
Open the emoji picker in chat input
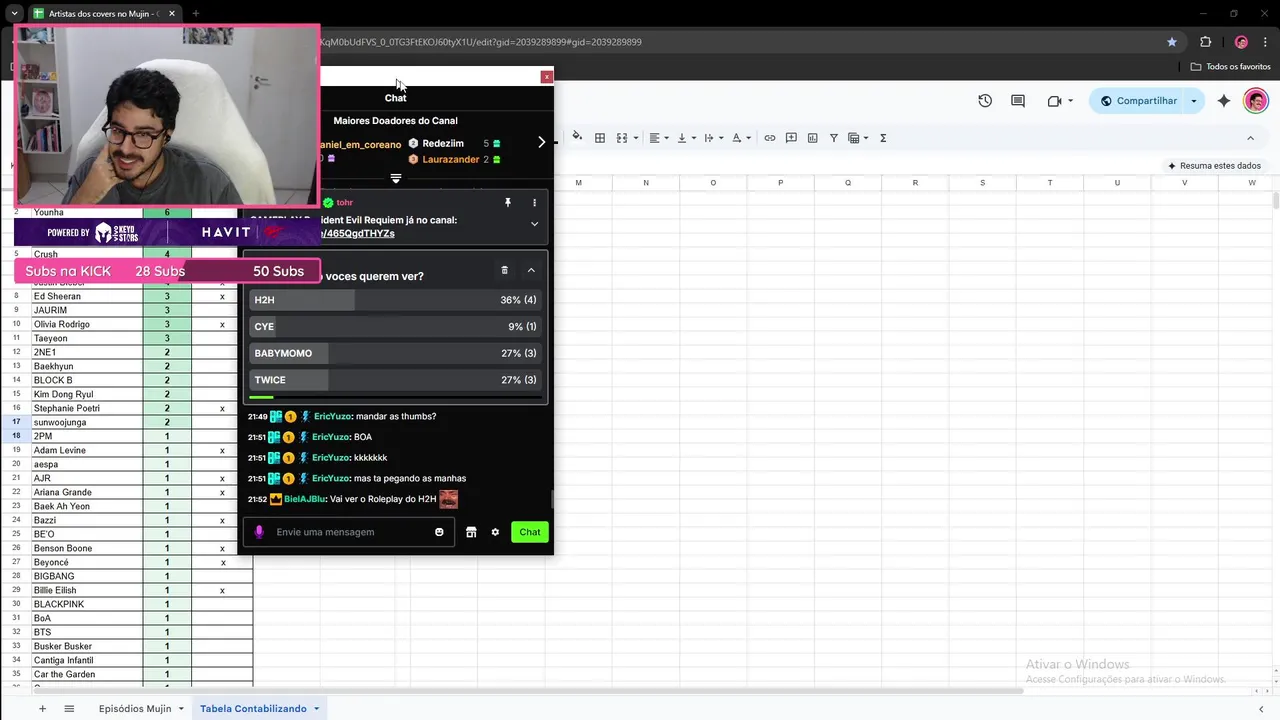[x=439, y=532]
